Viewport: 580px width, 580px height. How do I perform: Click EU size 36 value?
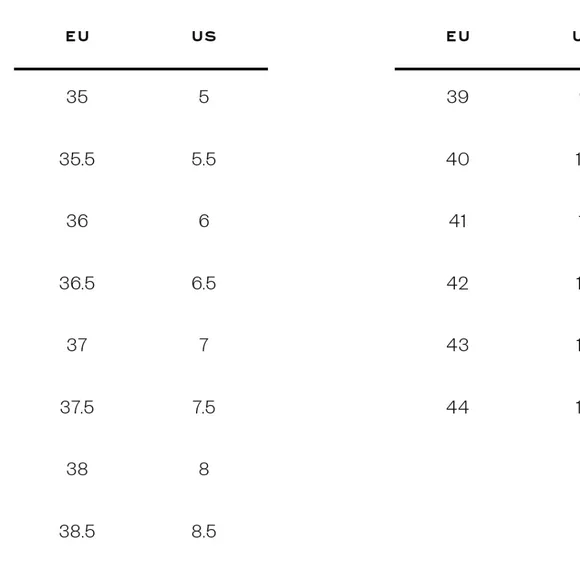77,221
